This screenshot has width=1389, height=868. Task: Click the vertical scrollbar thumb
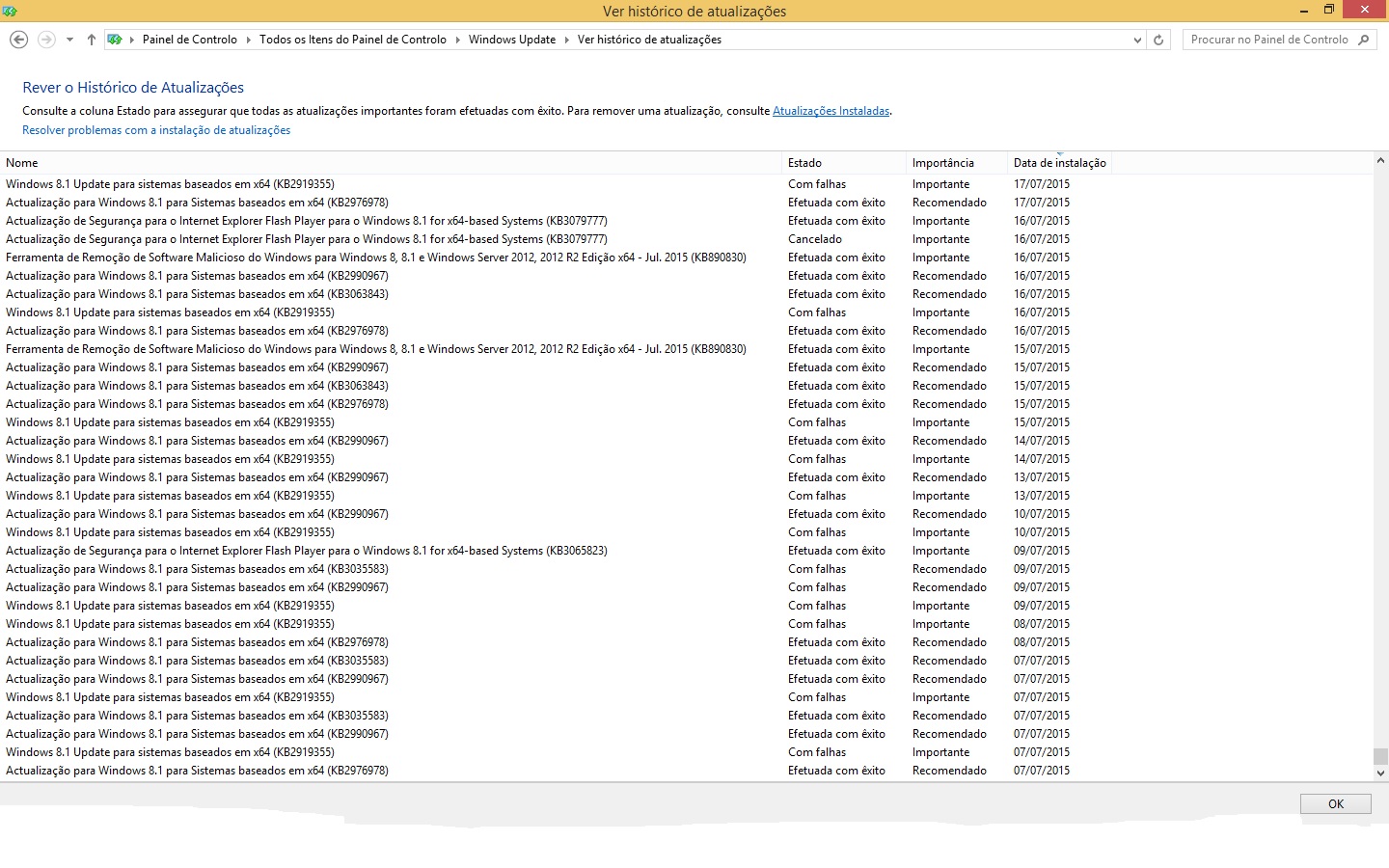[x=1380, y=756]
